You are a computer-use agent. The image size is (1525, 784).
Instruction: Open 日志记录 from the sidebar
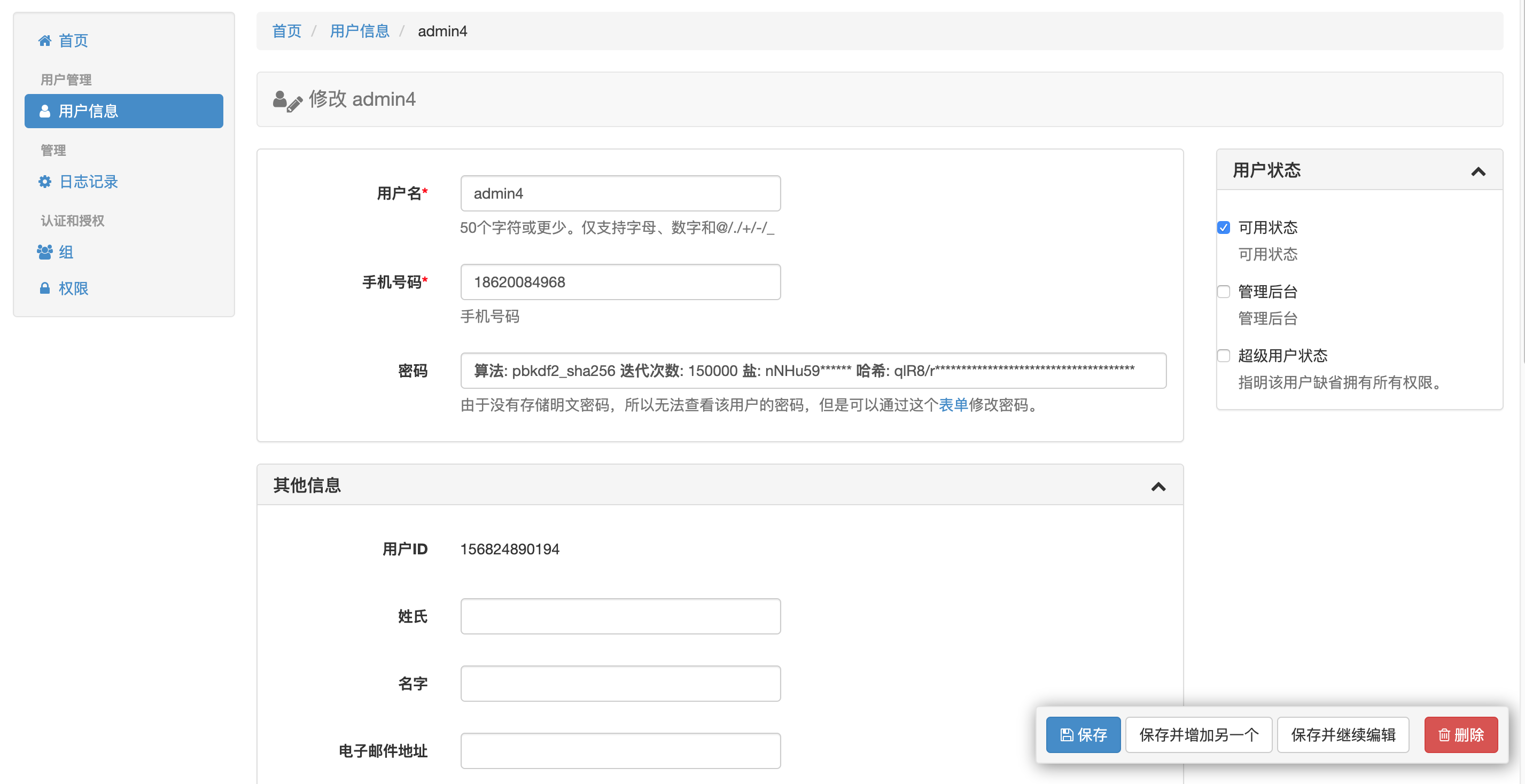90,182
